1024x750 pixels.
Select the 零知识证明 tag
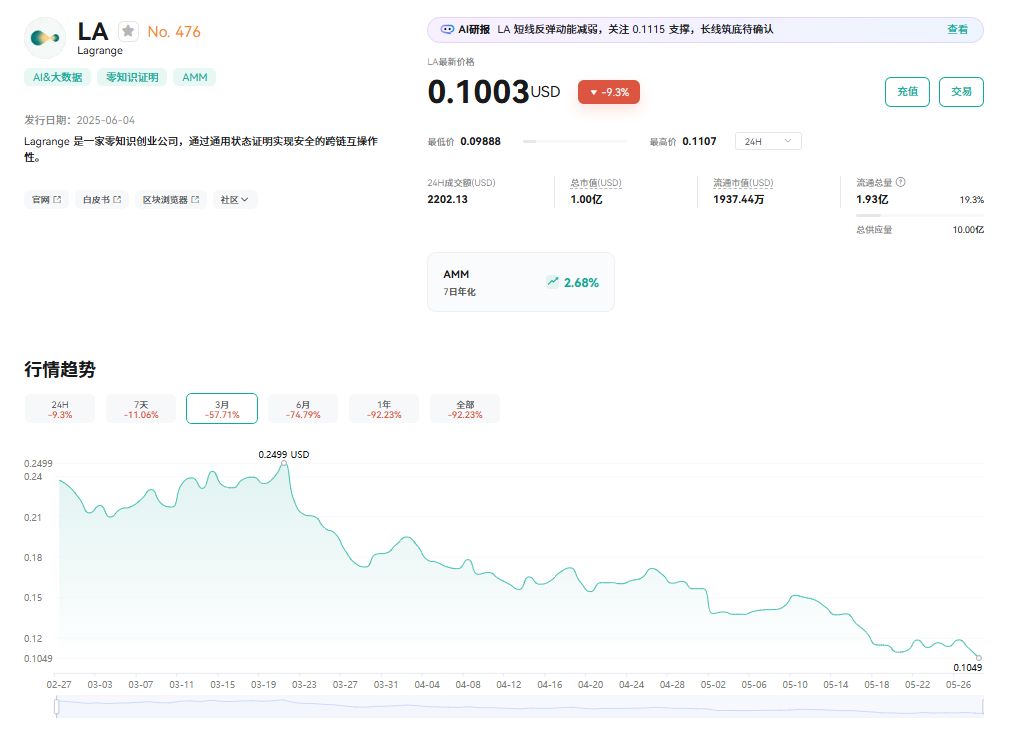132,77
